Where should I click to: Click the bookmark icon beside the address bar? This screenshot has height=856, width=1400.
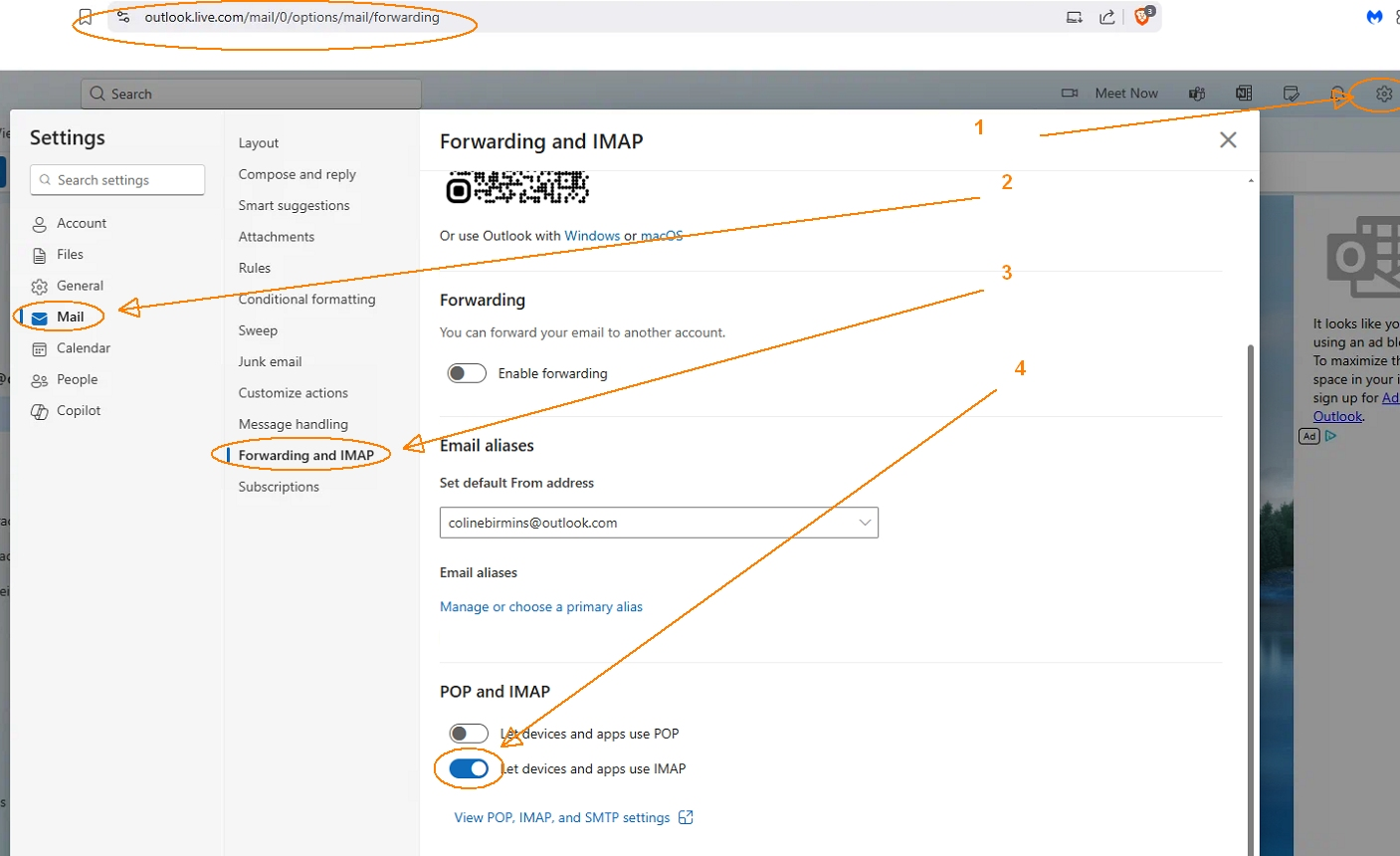(x=86, y=17)
